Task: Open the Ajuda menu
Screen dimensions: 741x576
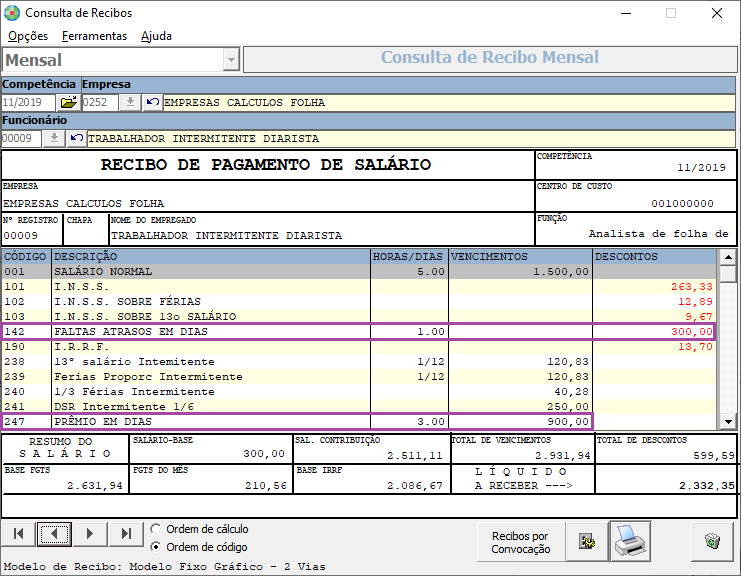Action: pos(156,36)
